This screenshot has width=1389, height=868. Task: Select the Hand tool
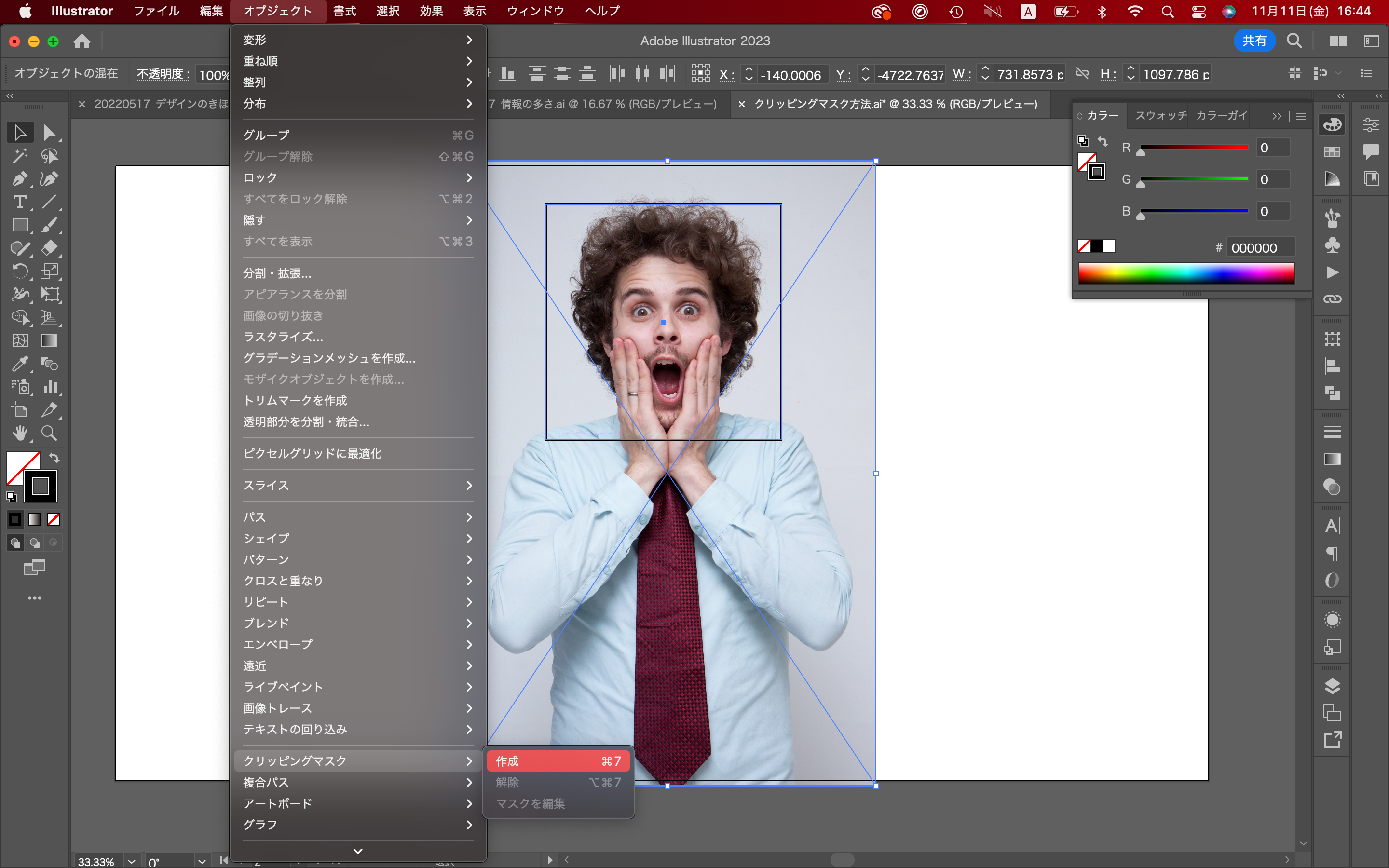click(x=19, y=434)
